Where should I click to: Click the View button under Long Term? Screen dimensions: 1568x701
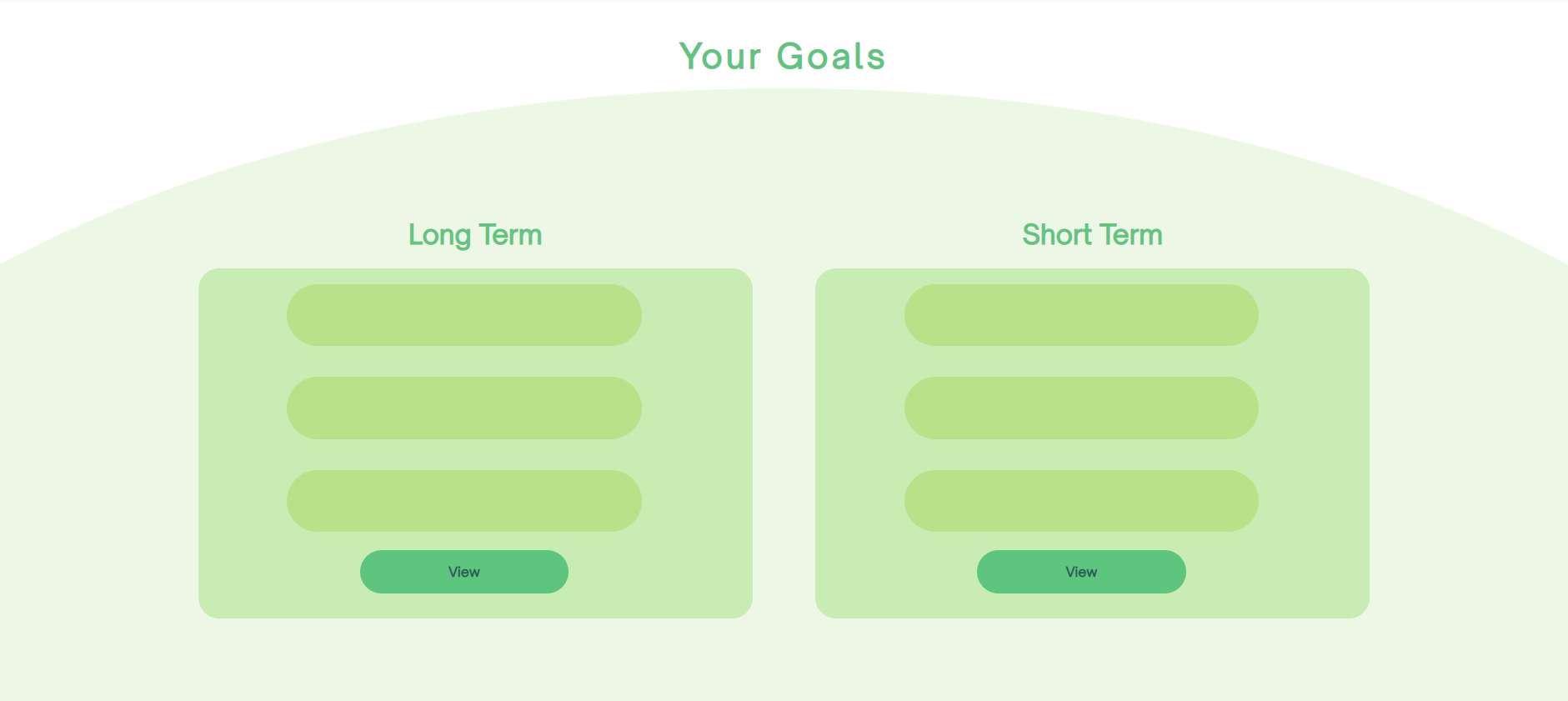point(463,572)
